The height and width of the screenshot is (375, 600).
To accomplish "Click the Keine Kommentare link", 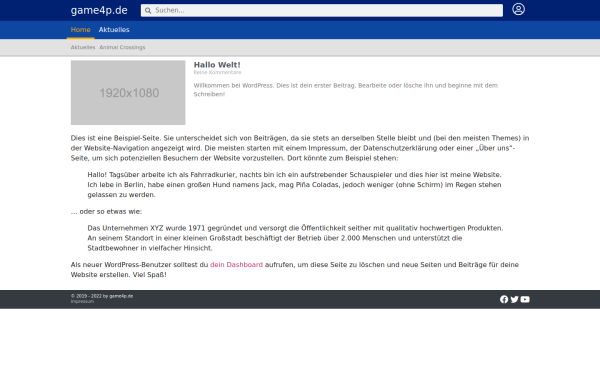I will [217, 72].
